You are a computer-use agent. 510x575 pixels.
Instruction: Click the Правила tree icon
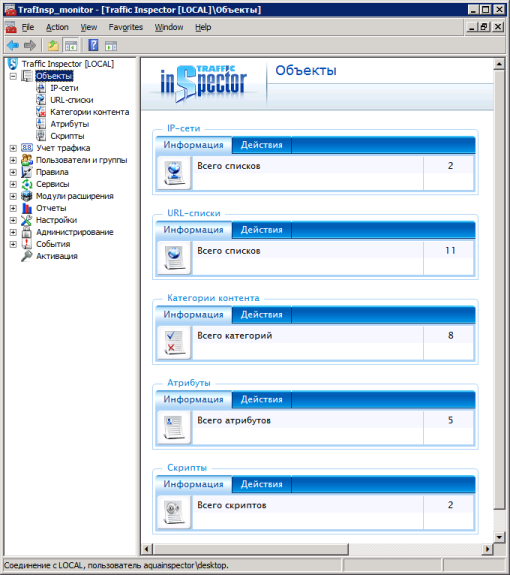pyautogui.click(x=27, y=172)
